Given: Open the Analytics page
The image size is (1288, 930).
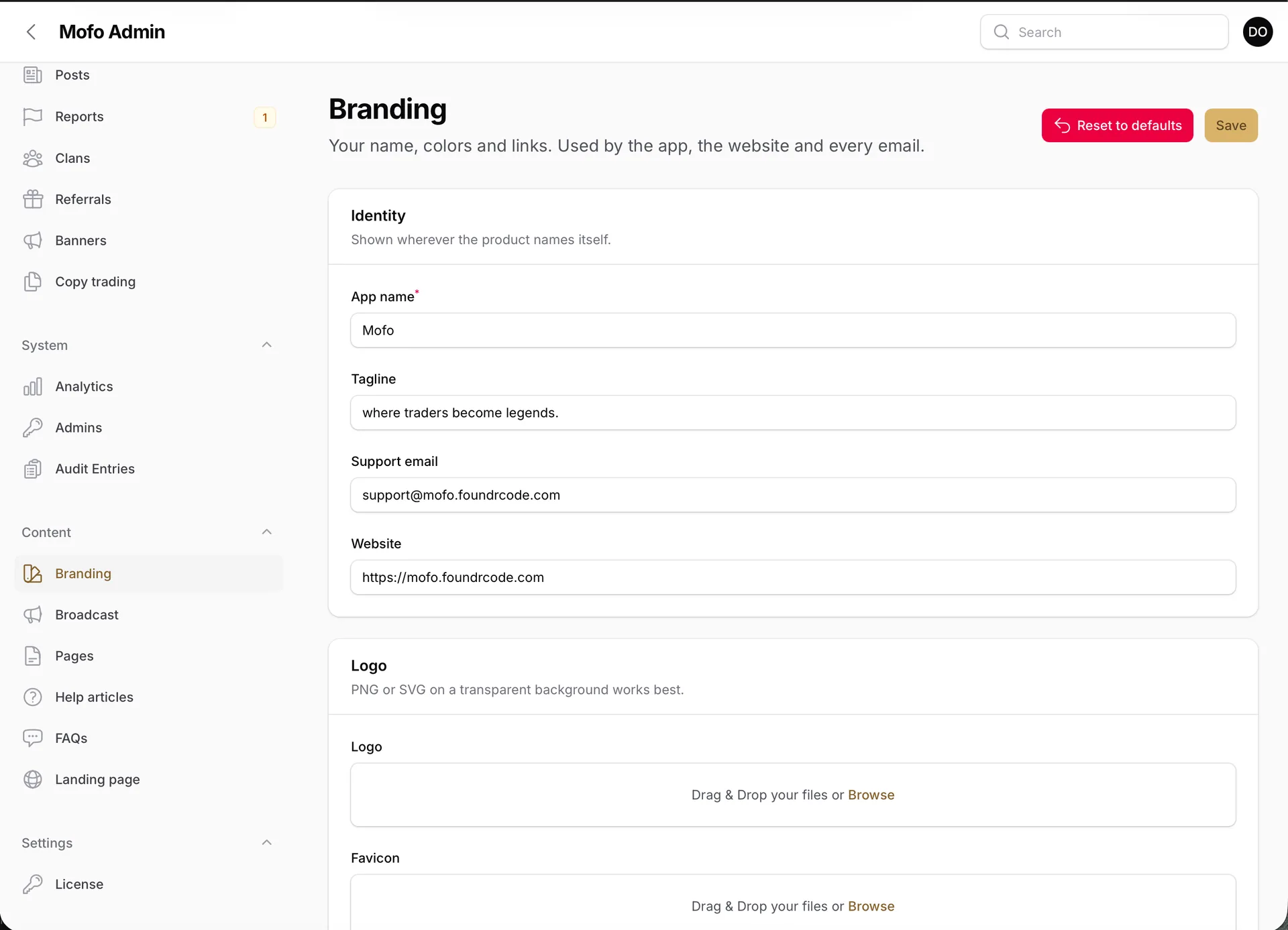Looking at the screenshot, I should 148,386.
